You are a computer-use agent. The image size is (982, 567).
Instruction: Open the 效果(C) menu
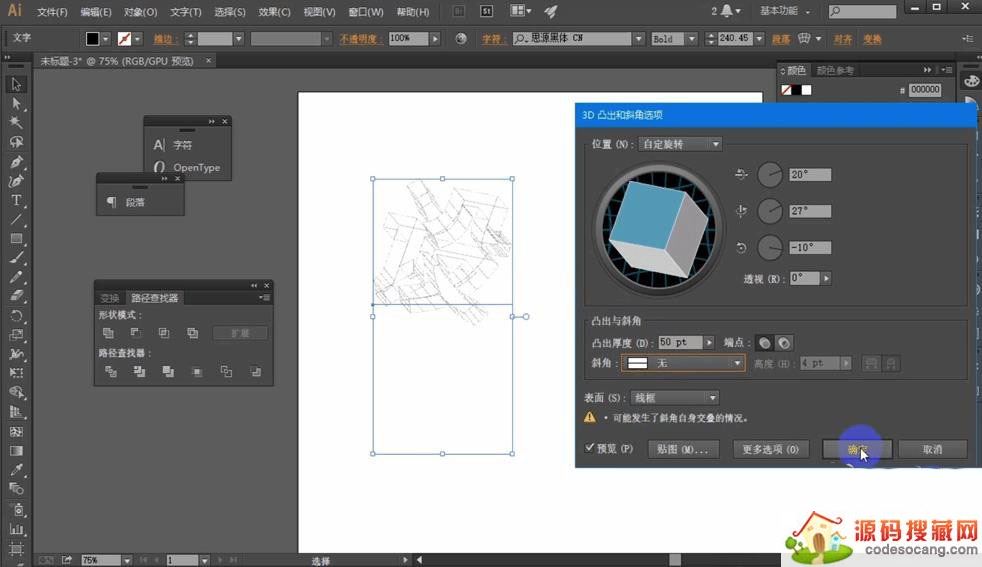click(x=274, y=12)
